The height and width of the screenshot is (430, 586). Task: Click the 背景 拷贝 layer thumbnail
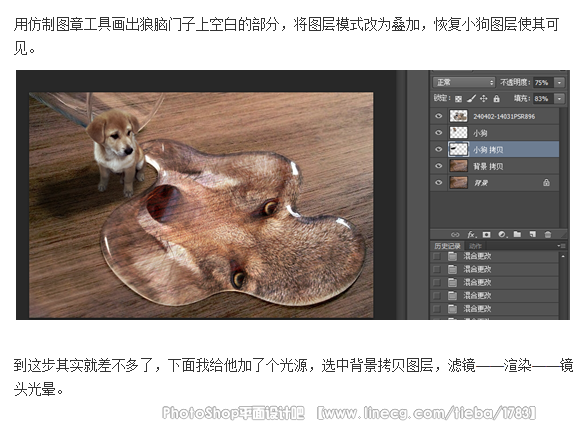tap(458, 166)
